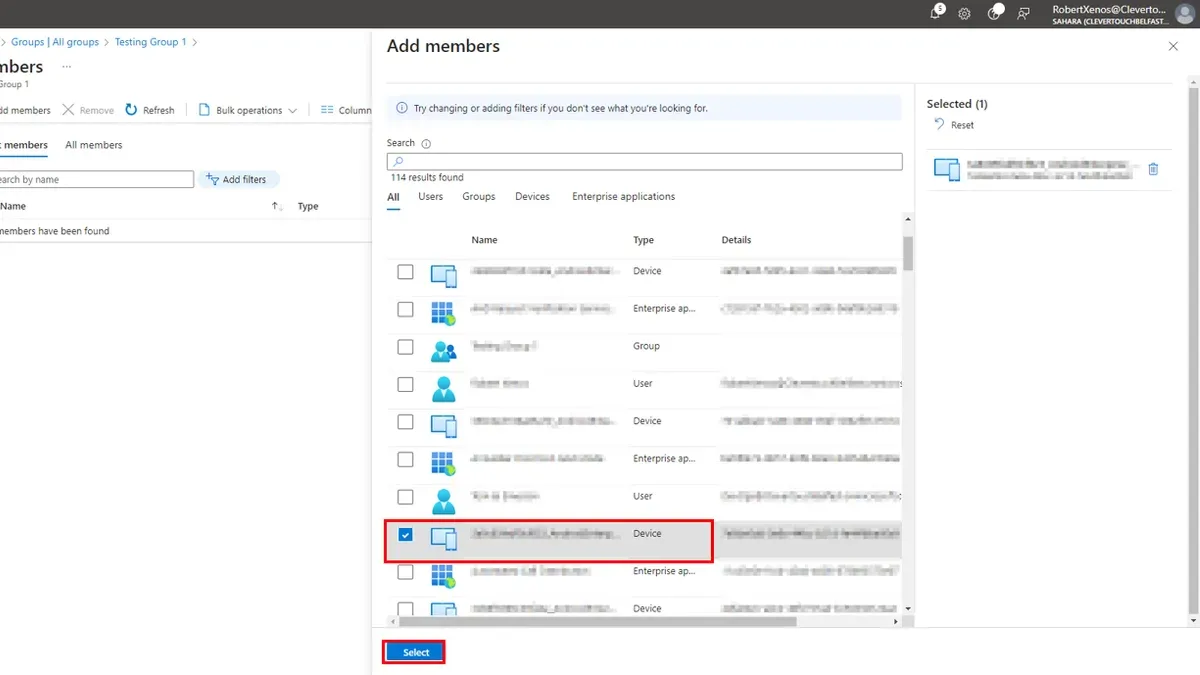Click the down arrow of list scrollbar
1200x675 pixels.
point(908,608)
